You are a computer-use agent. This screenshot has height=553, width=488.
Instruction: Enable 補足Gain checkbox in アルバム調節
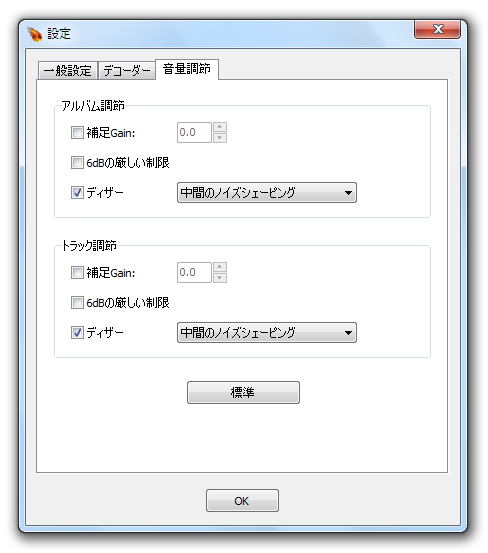[x=77, y=133]
